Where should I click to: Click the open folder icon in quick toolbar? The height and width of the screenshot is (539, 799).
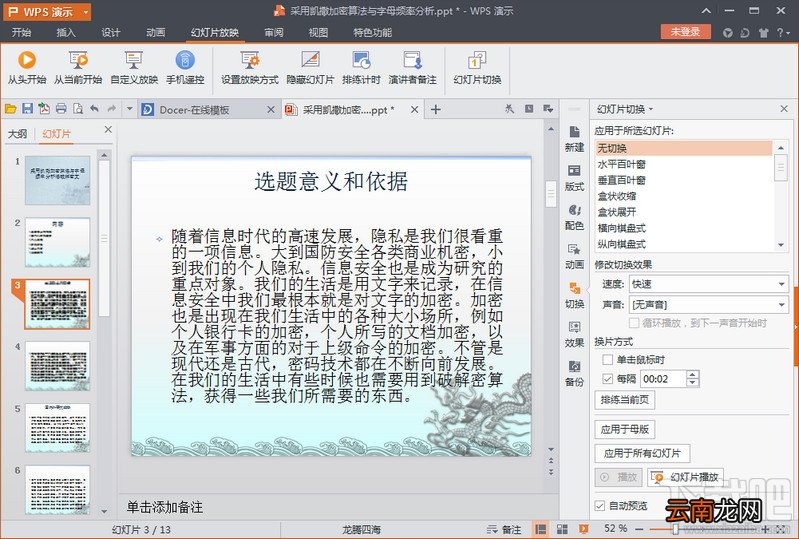(11, 109)
